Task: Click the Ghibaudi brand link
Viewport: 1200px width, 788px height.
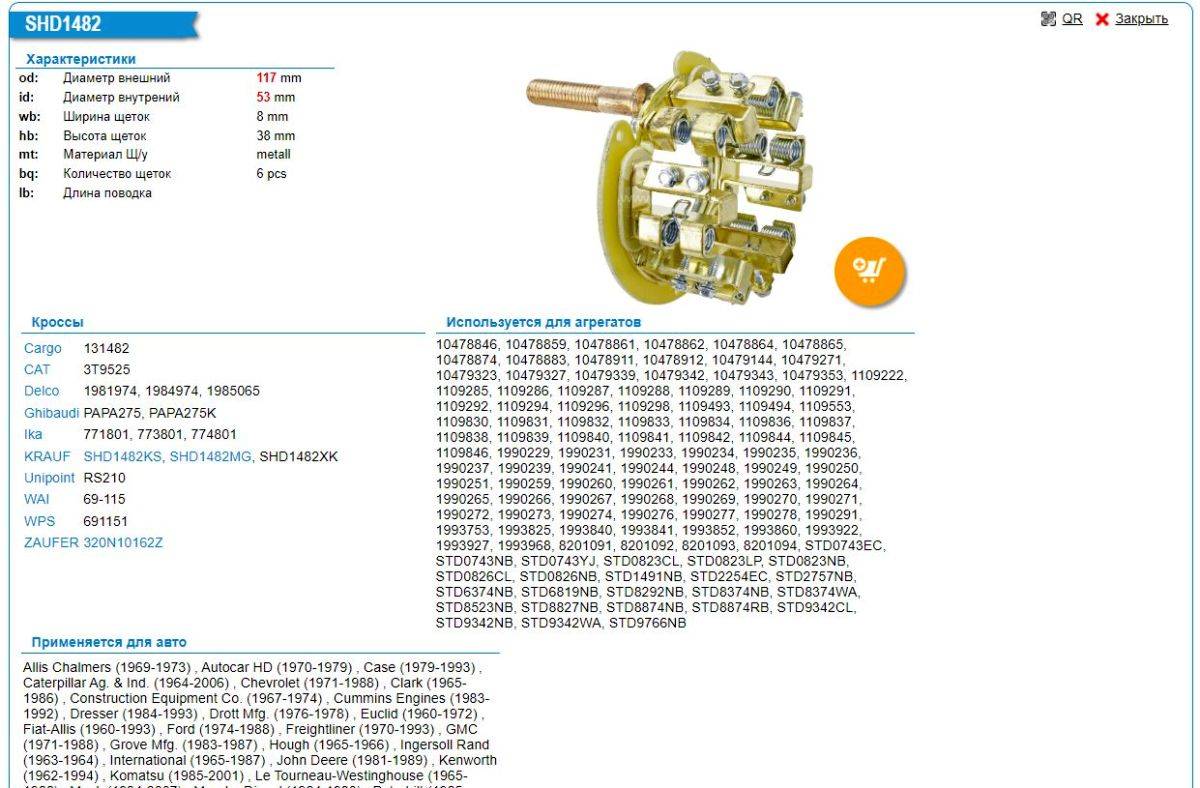Action: click(51, 413)
